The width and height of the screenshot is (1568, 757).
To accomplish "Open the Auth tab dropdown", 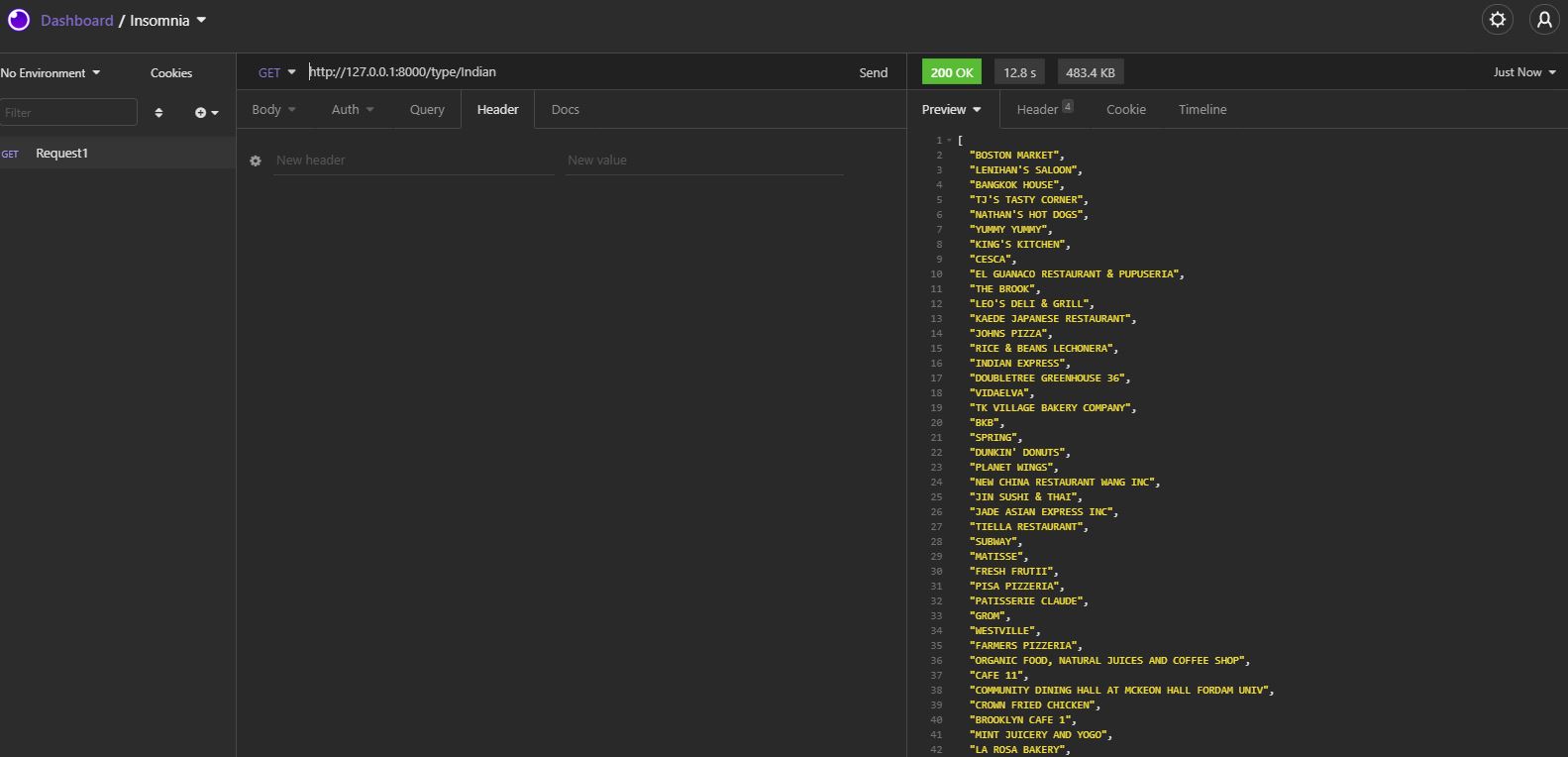I will click(353, 110).
